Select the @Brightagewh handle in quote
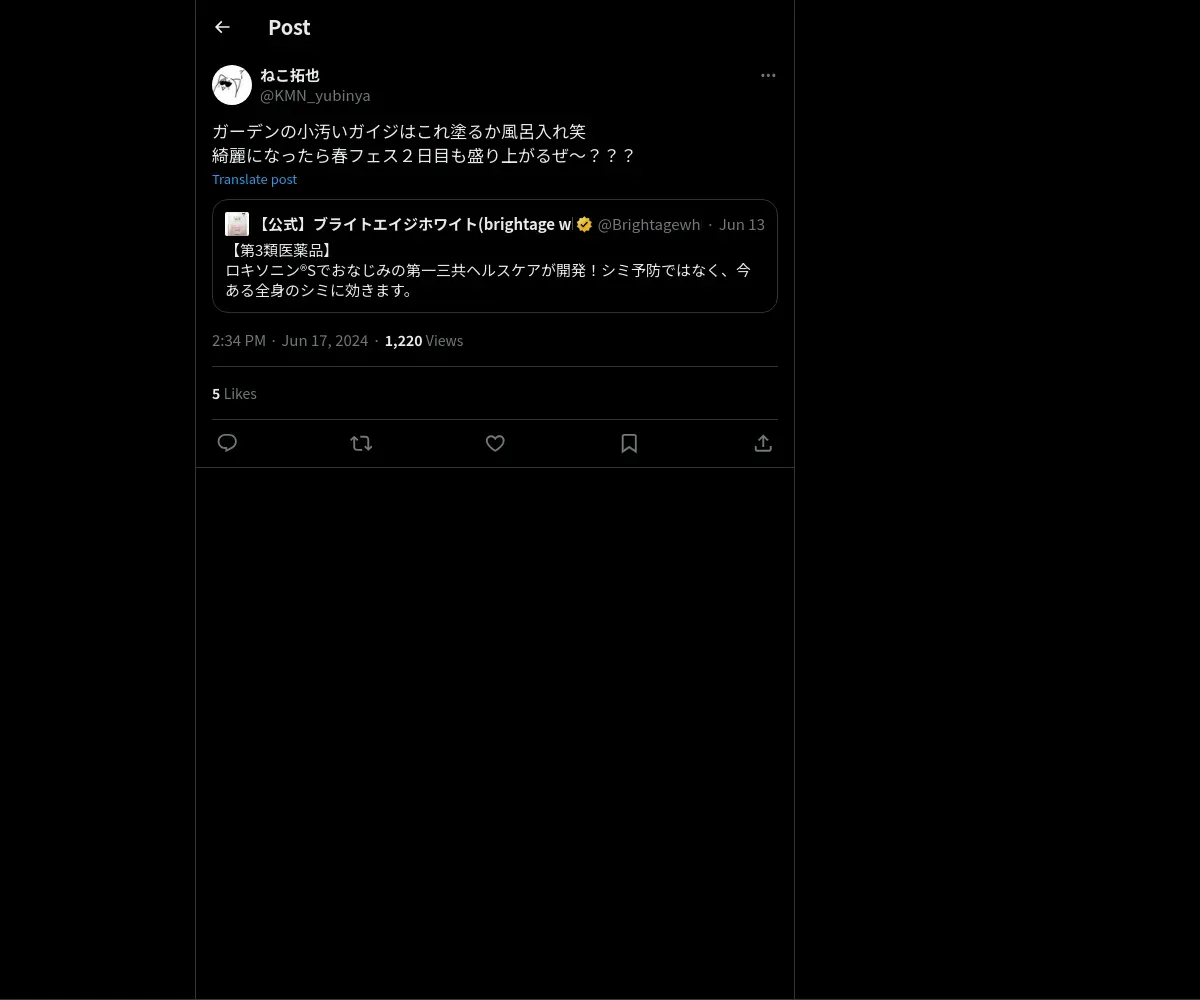 pyautogui.click(x=649, y=224)
